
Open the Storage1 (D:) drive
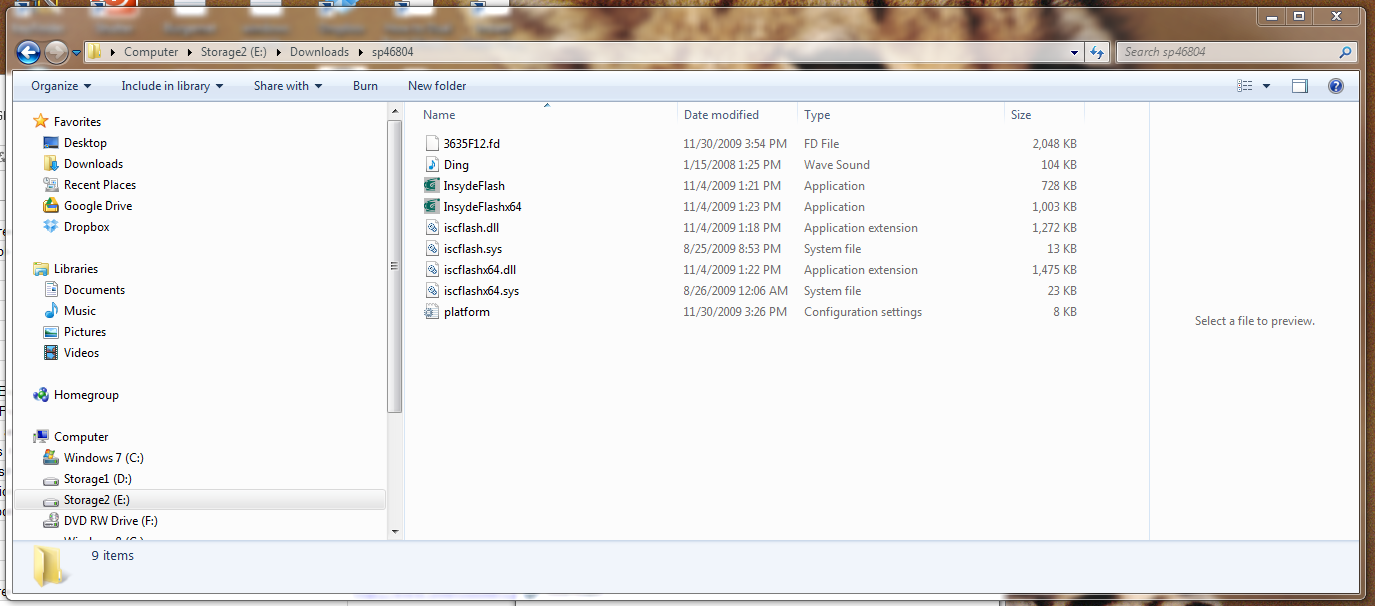(97, 479)
